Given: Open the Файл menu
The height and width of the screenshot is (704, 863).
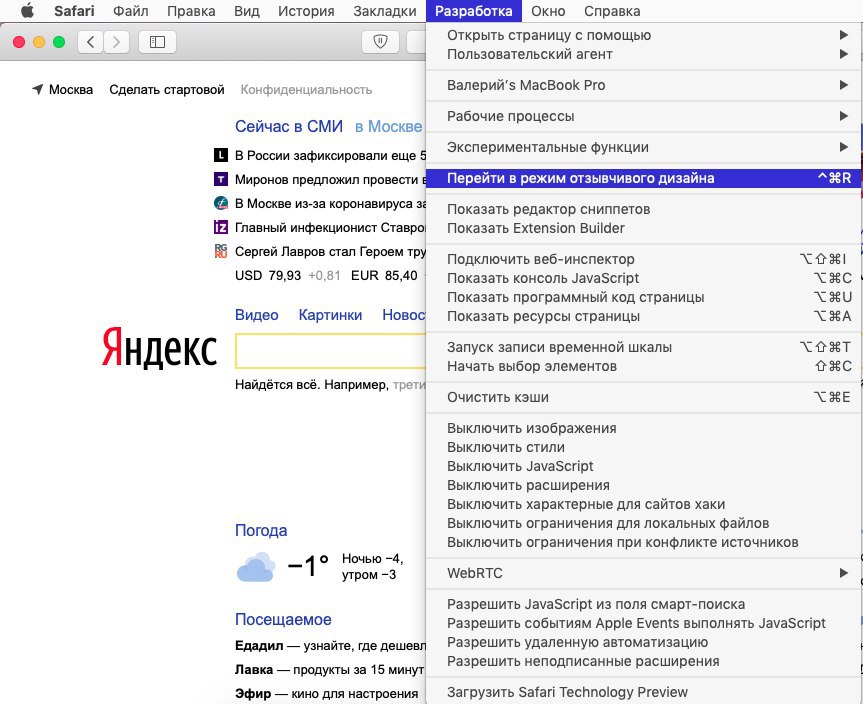Looking at the screenshot, I should (x=130, y=11).
